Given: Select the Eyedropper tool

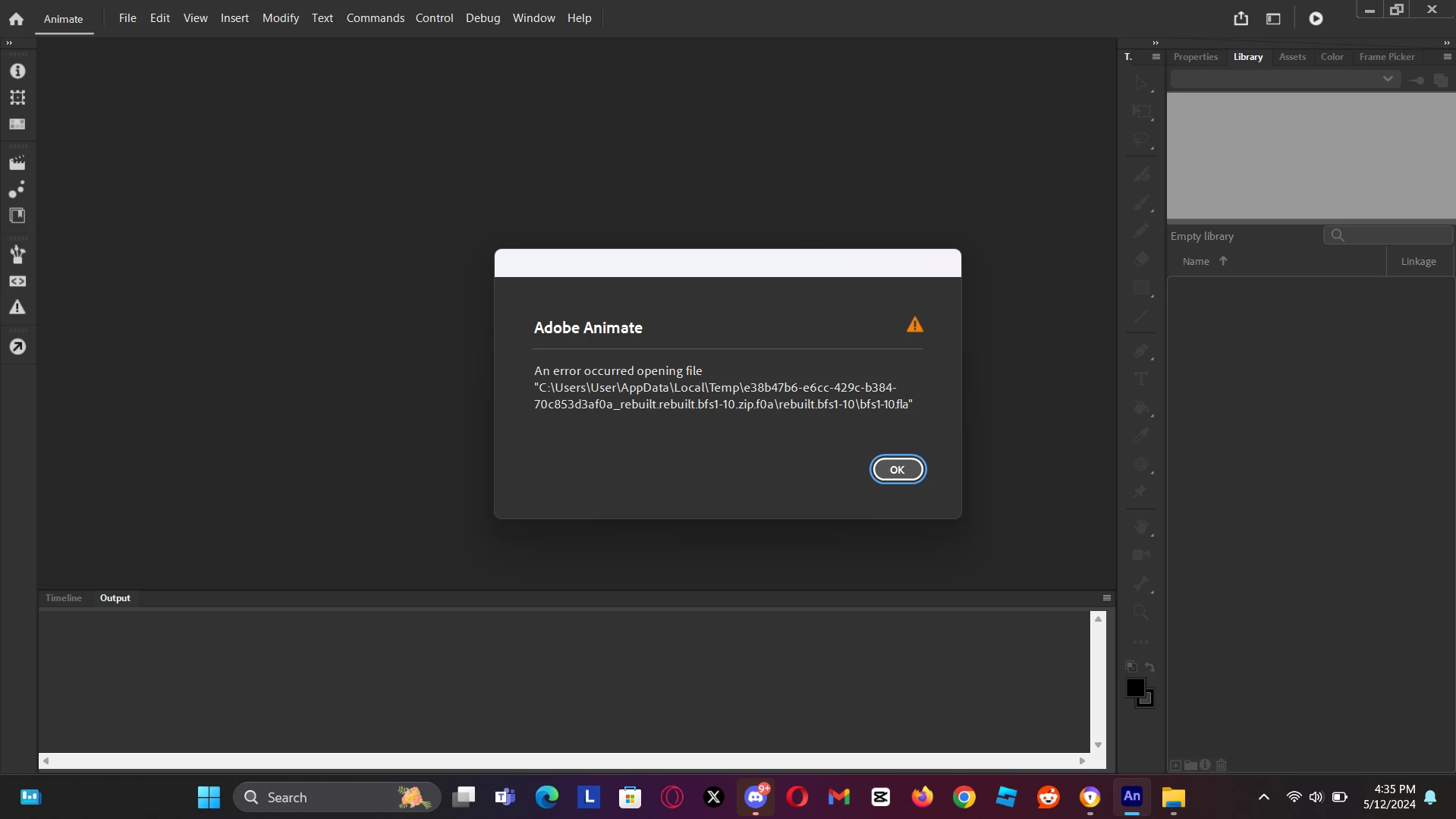Looking at the screenshot, I should coord(1141,436).
